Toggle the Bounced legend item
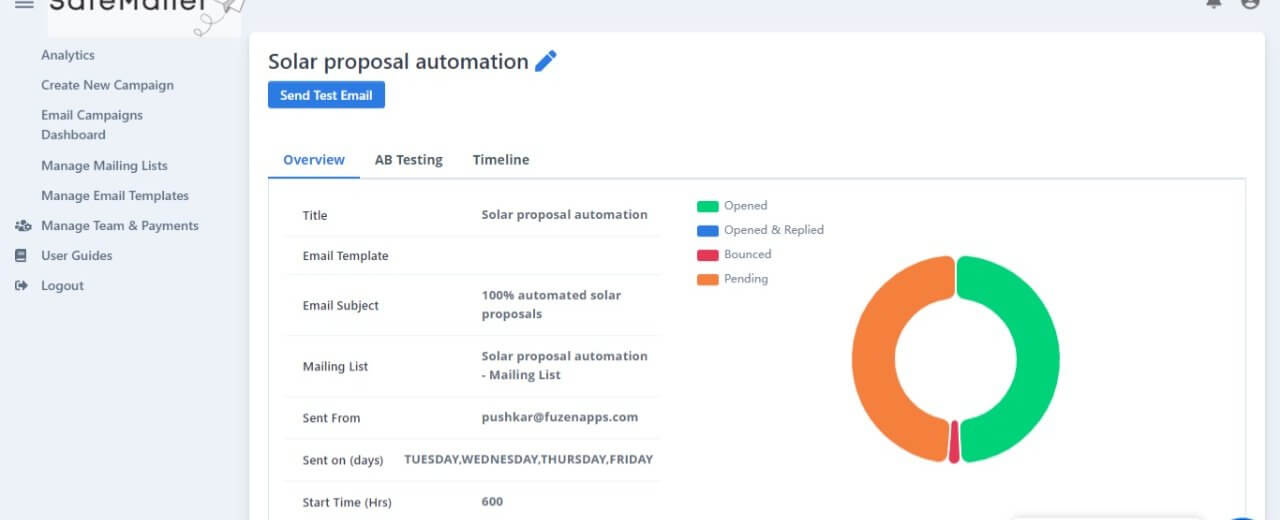Image resolution: width=1280 pixels, height=520 pixels. point(734,254)
